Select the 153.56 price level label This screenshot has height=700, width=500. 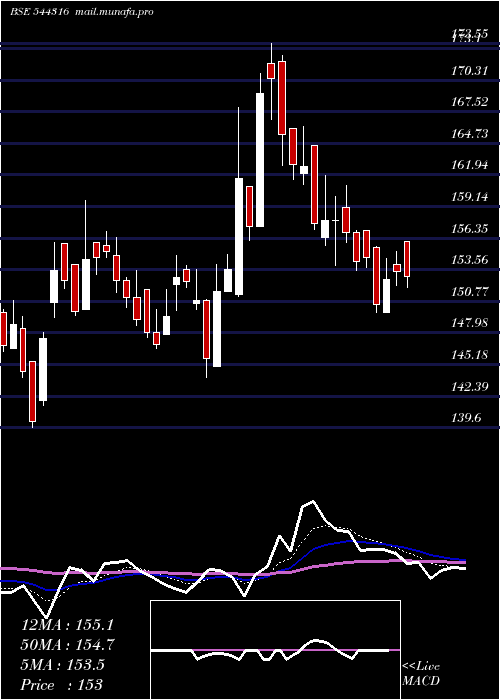pos(471,260)
